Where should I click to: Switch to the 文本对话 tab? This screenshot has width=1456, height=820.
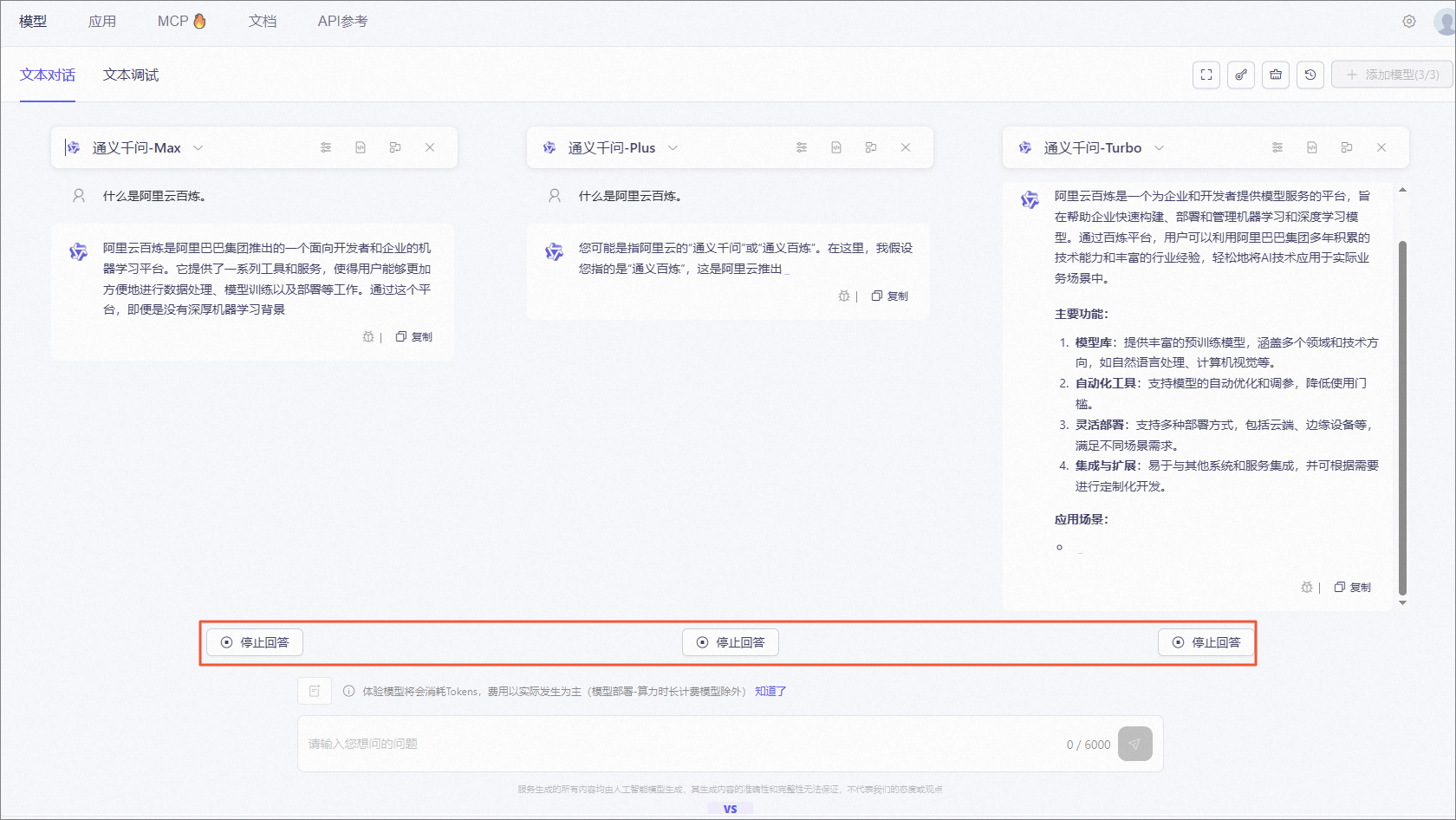point(48,75)
